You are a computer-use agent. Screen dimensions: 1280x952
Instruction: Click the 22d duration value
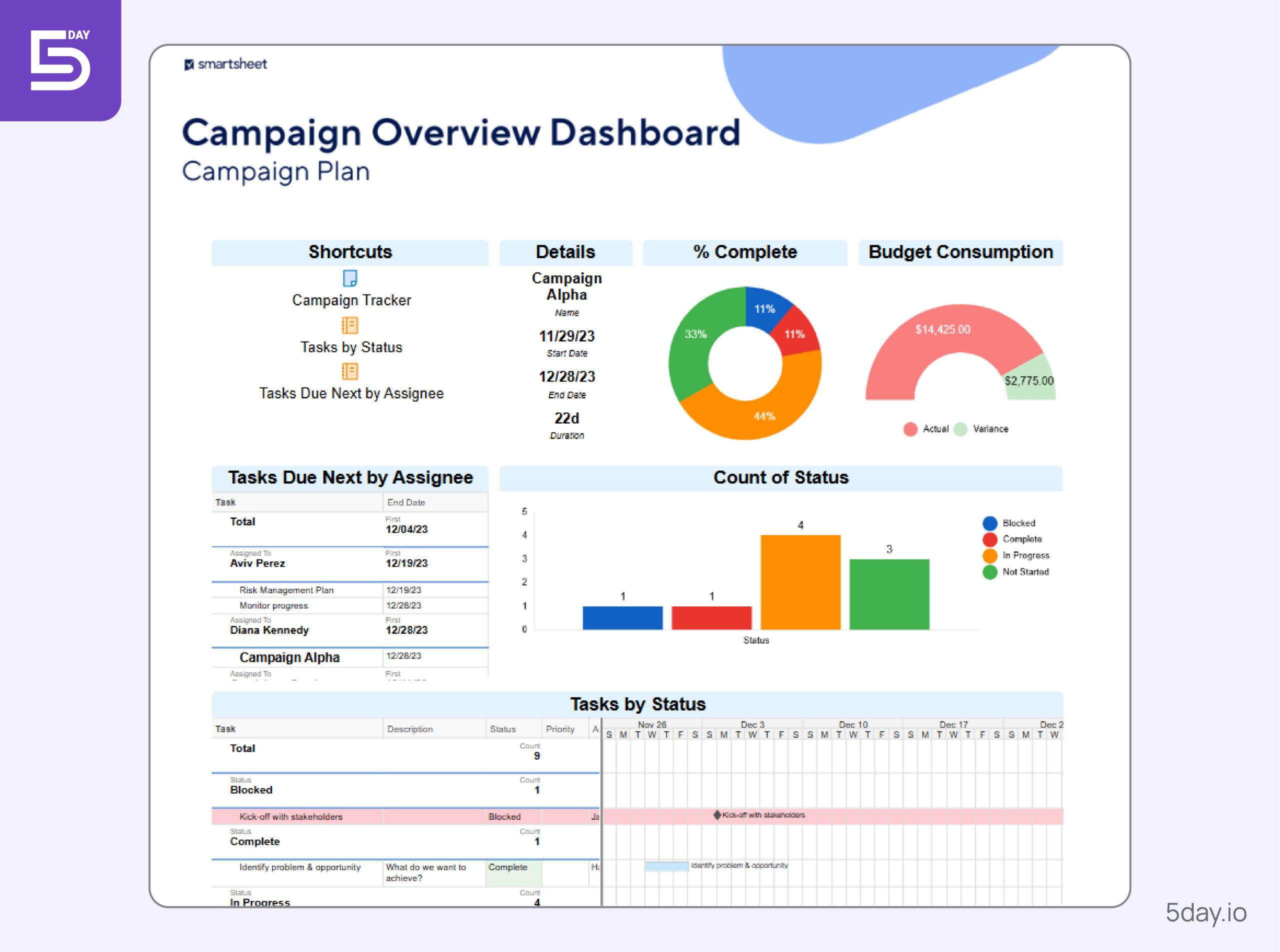[566, 418]
